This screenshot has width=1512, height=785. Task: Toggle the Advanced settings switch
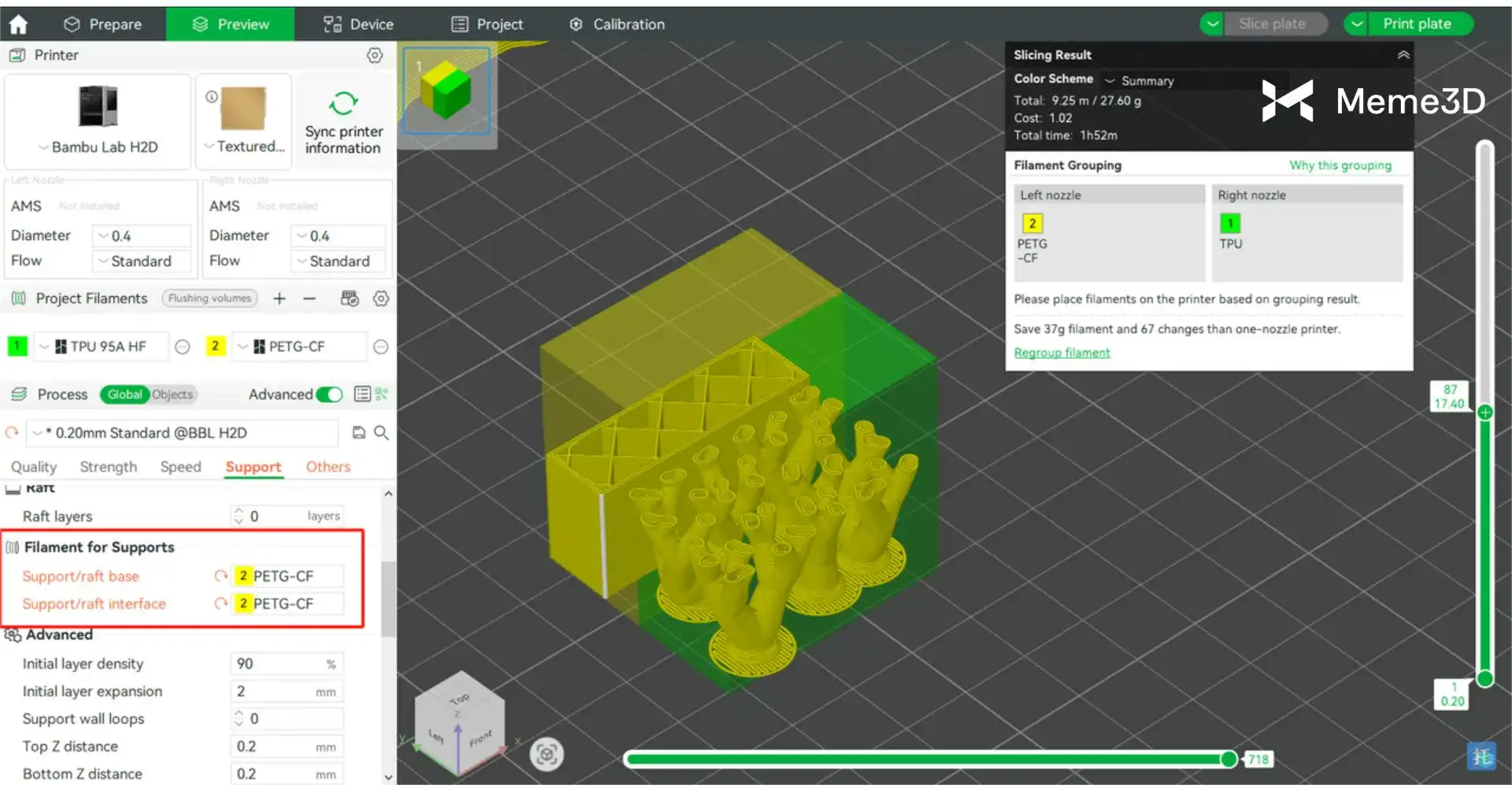click(x=329, y=394)
